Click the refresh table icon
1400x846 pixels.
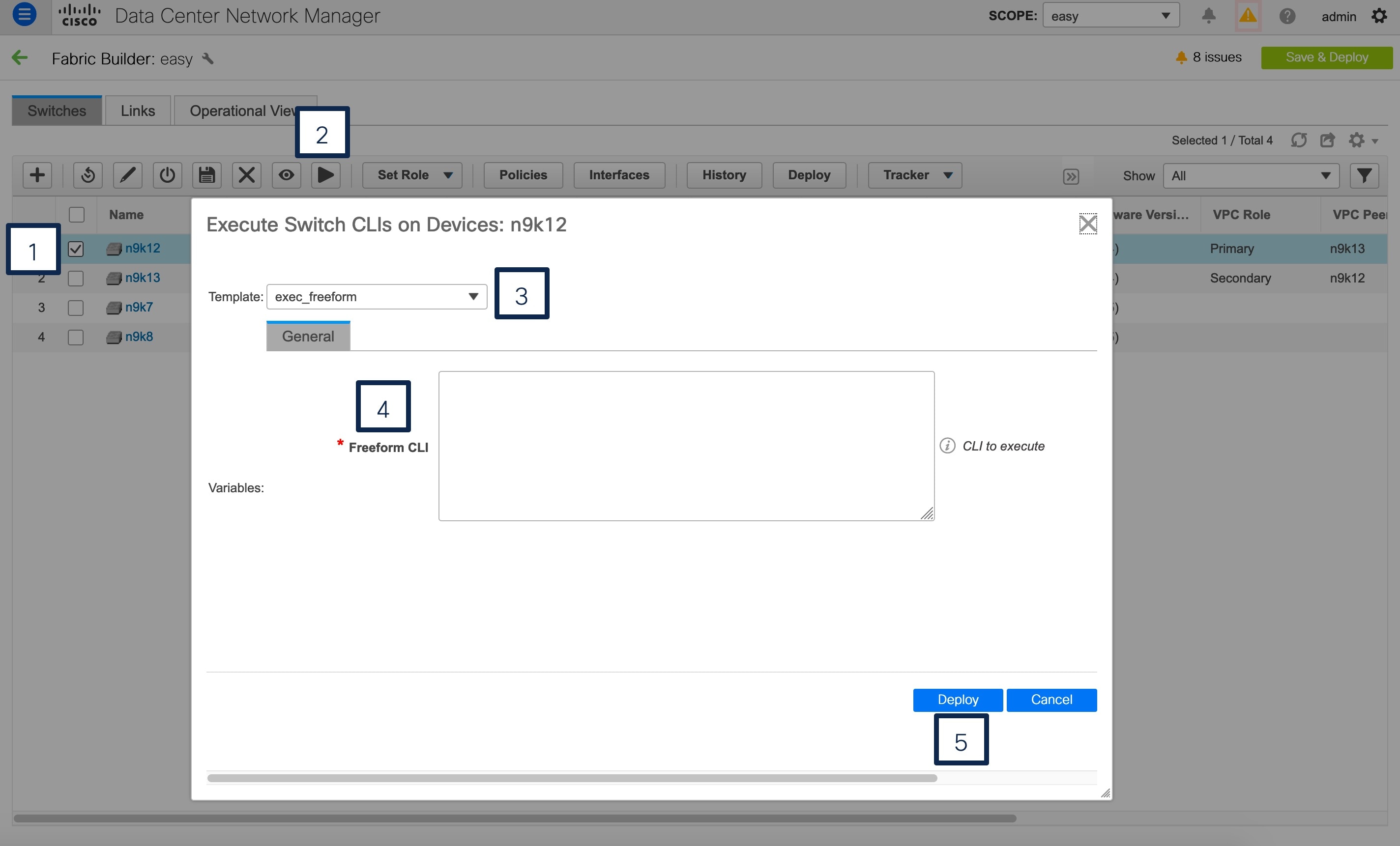point(1299,140)
